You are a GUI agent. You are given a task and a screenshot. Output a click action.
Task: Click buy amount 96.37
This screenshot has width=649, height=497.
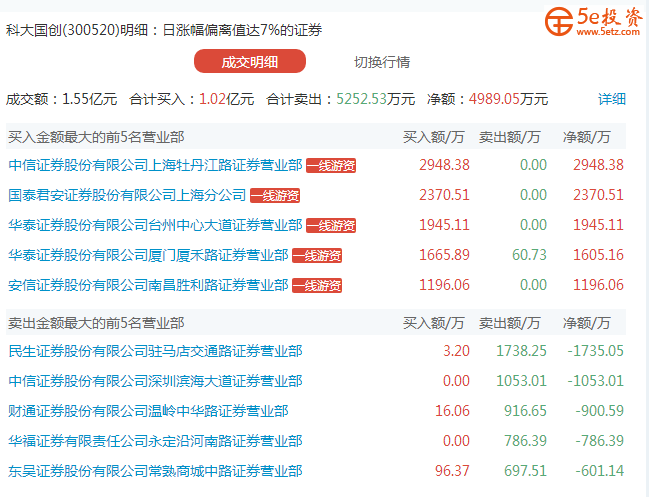tap(452, 471)
